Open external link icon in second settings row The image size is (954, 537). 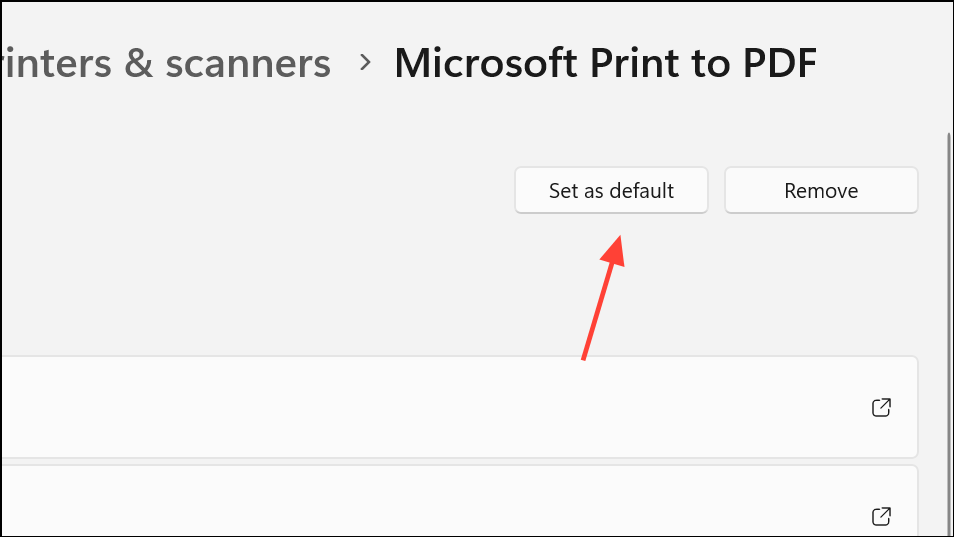pos(881,516)
